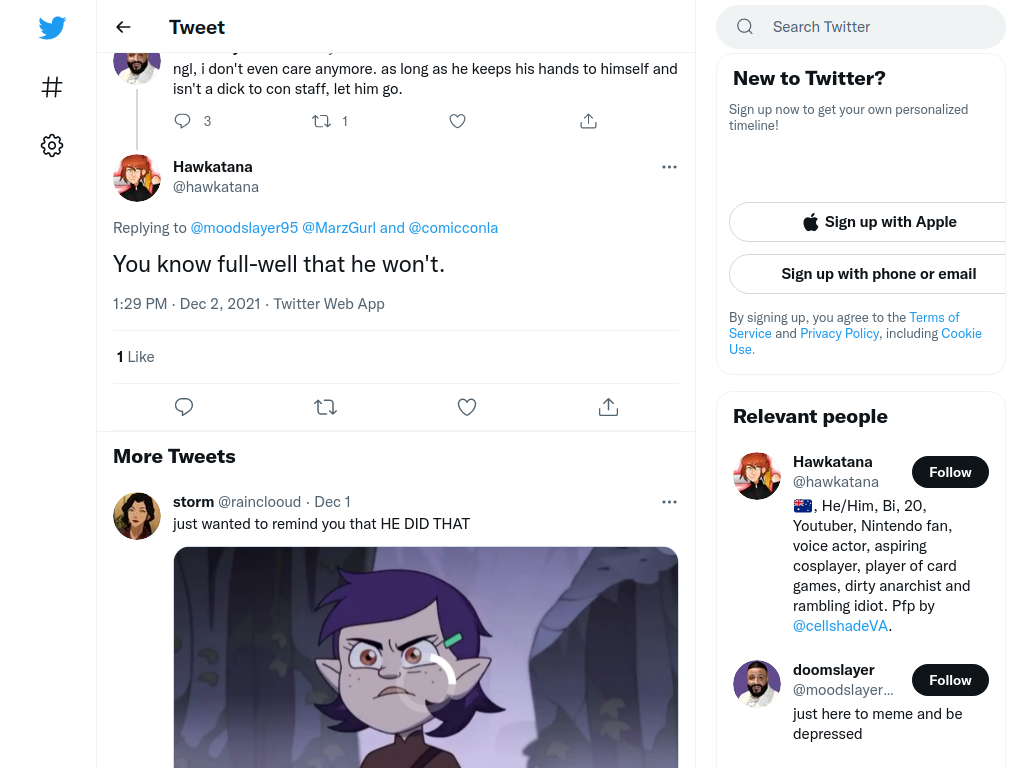Follow Hawkatana in Relevant people
This screenshot has height=768, width=1024.
pos(950,472)
